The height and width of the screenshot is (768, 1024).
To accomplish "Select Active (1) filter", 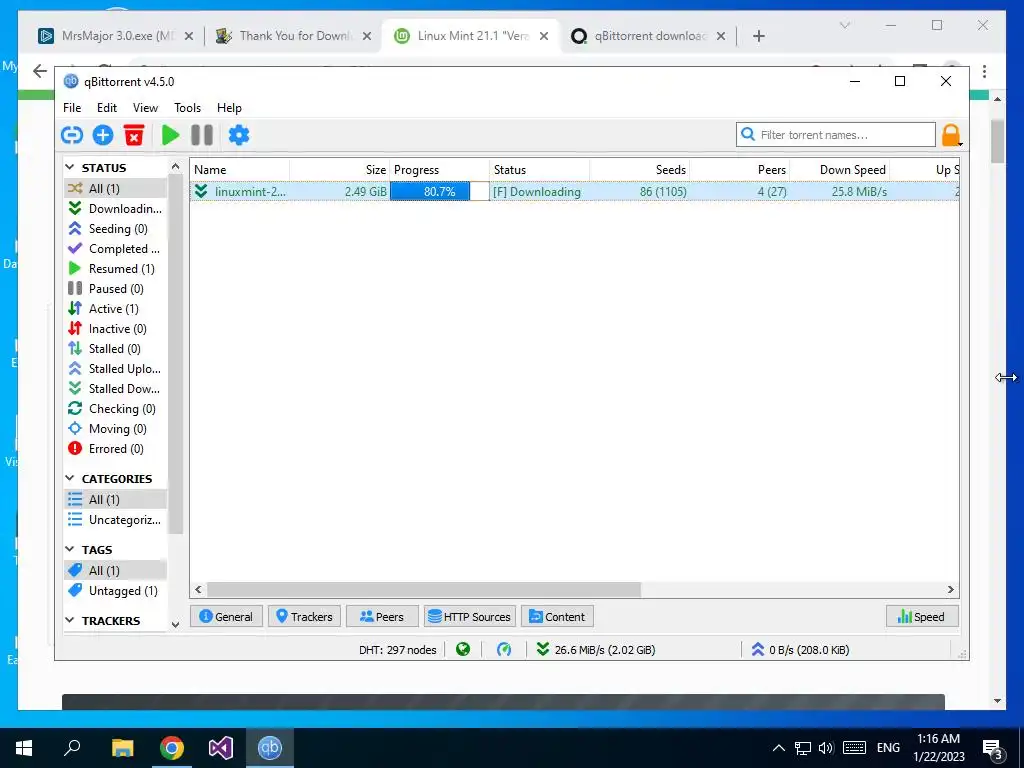I will coord(115,309).
